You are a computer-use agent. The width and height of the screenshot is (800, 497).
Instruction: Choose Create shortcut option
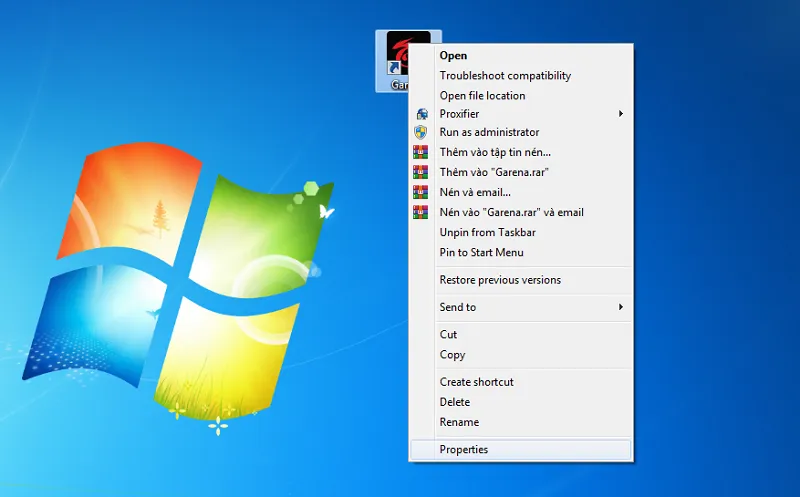[x=476, y=382]
